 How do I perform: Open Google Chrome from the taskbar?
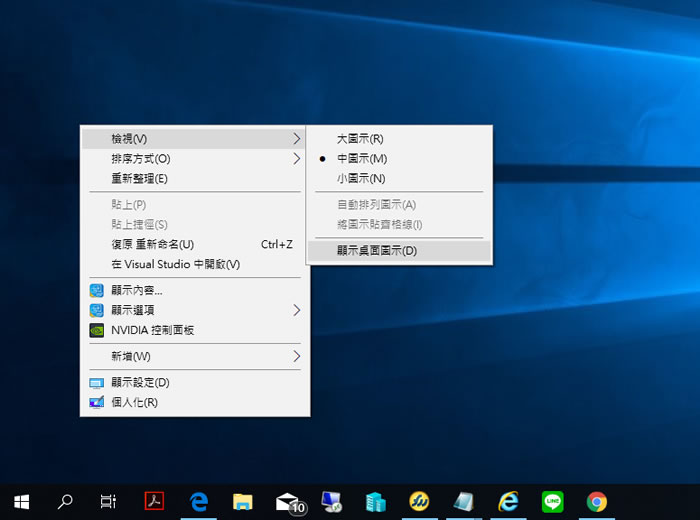[x=597, y=502]
